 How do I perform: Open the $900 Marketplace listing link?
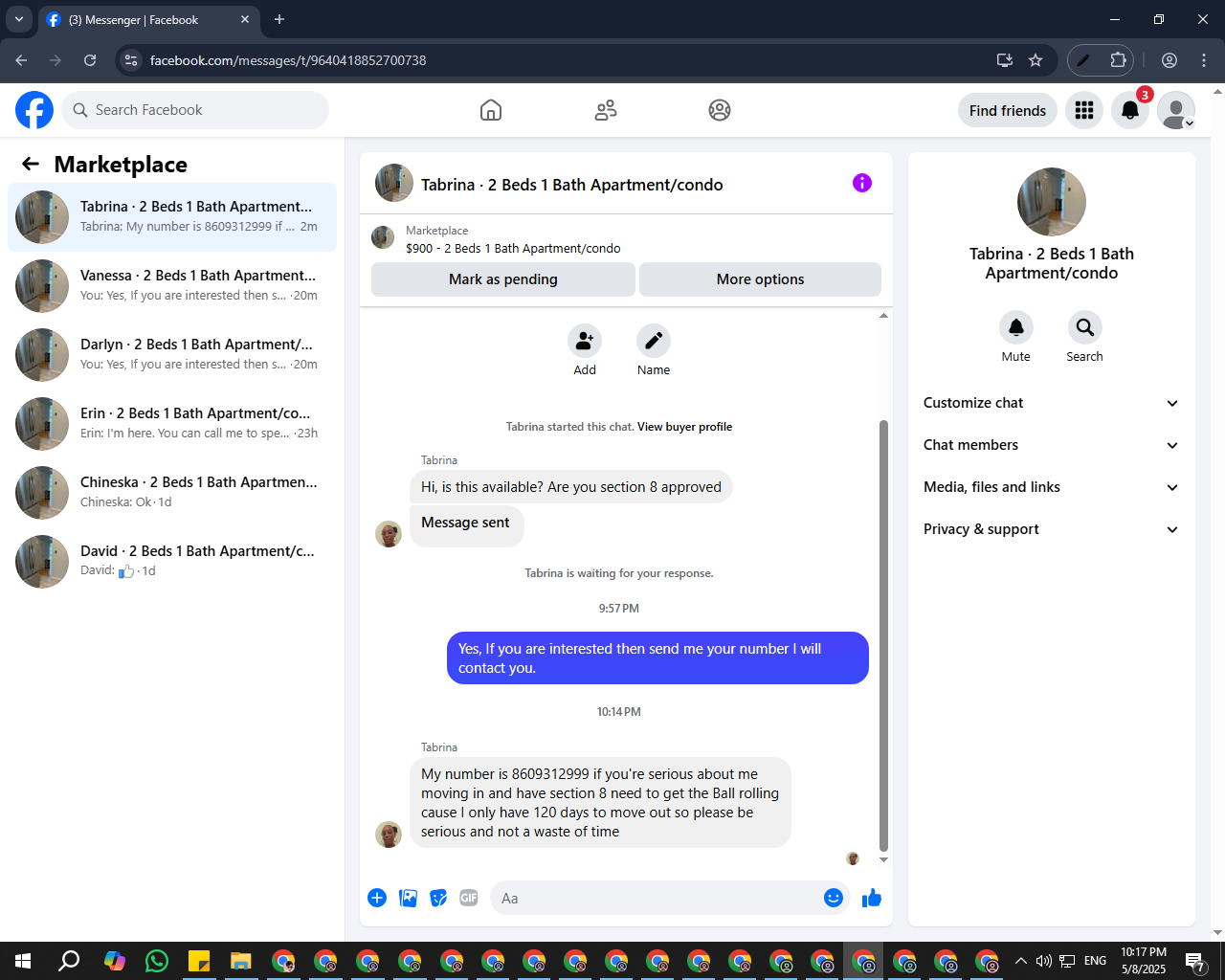(x=513, y=248)
